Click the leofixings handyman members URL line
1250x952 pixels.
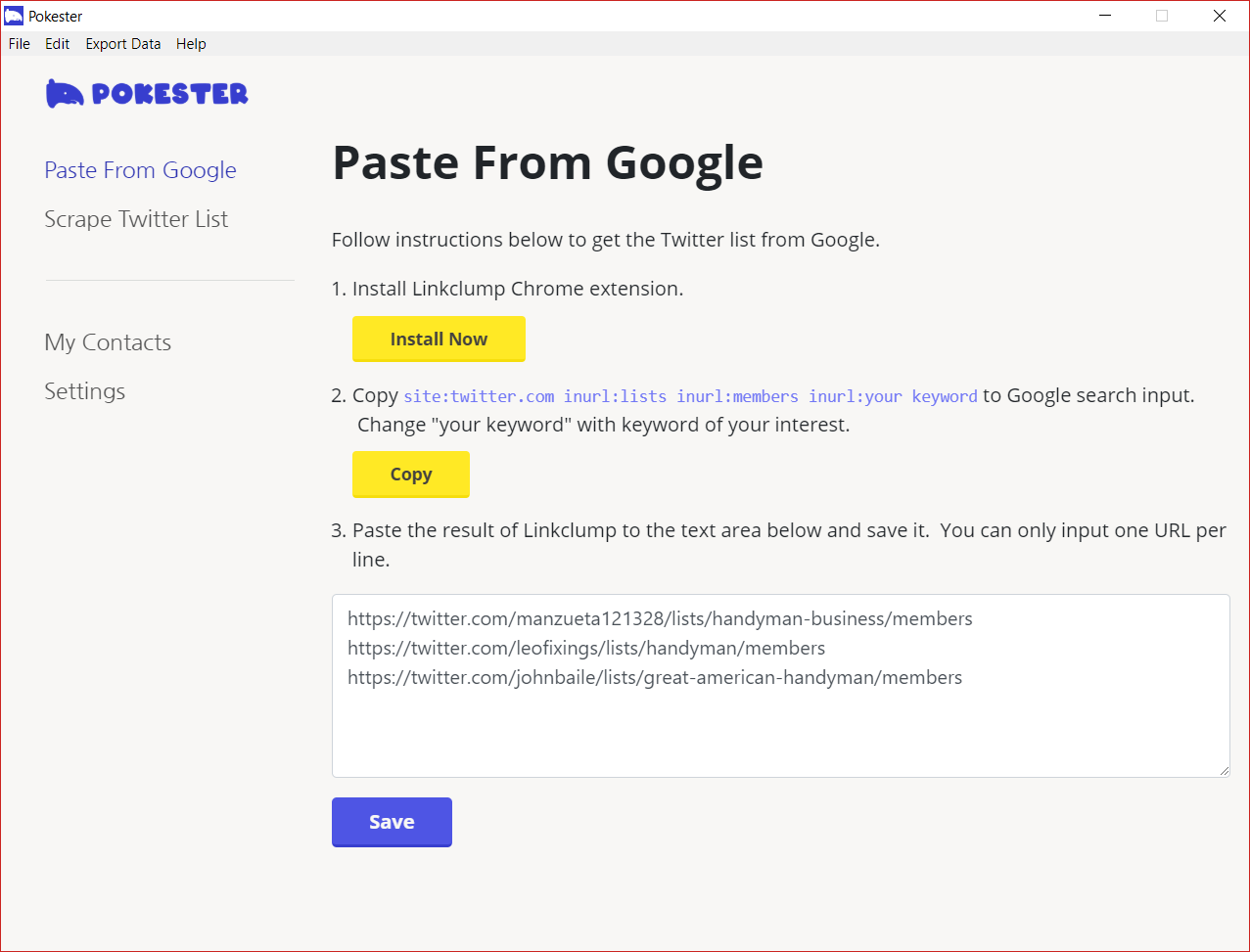tap(586, 649)
